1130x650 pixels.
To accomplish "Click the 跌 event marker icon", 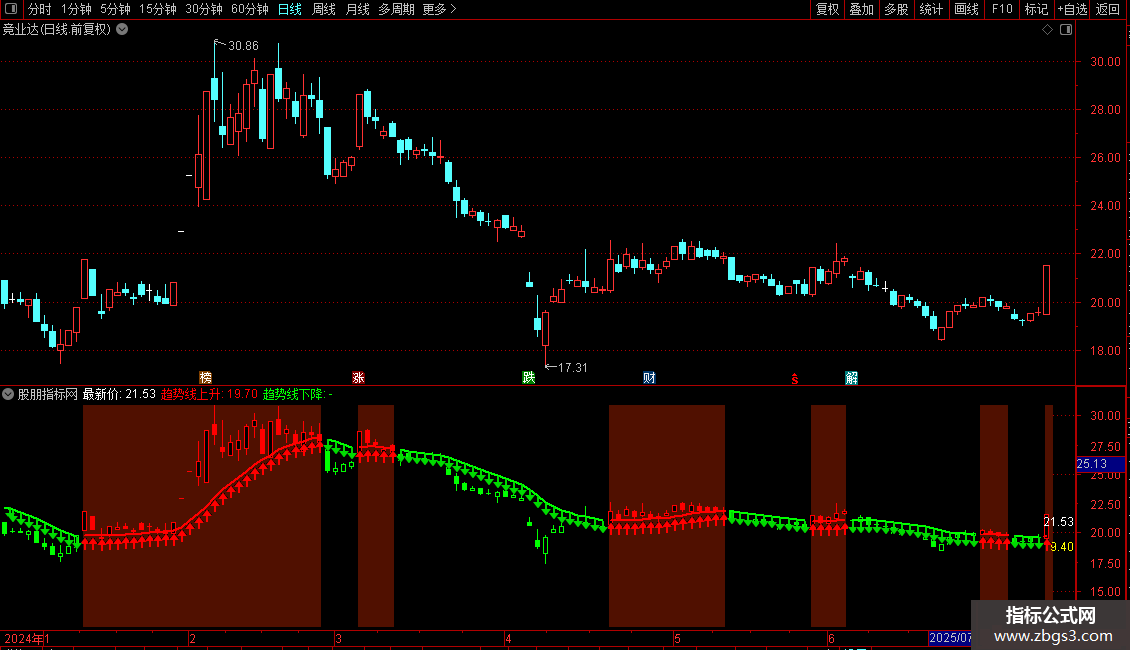I will tap(528, 378).
